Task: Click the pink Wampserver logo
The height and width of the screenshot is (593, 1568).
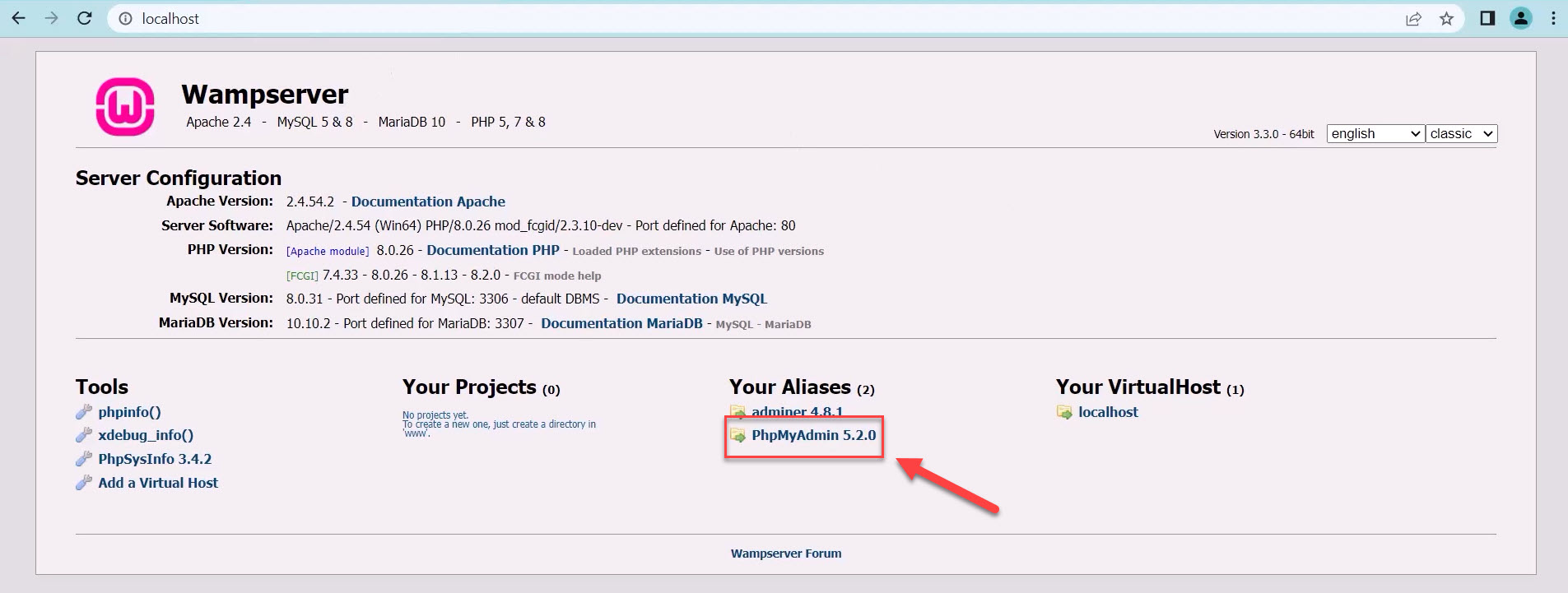Action: coord(125,107)
